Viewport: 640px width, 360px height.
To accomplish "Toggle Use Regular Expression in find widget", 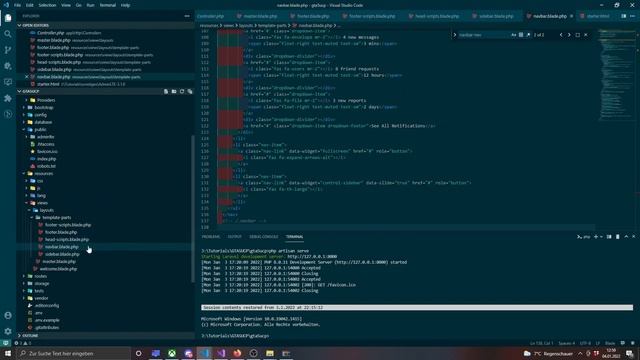I will [528, 35].
